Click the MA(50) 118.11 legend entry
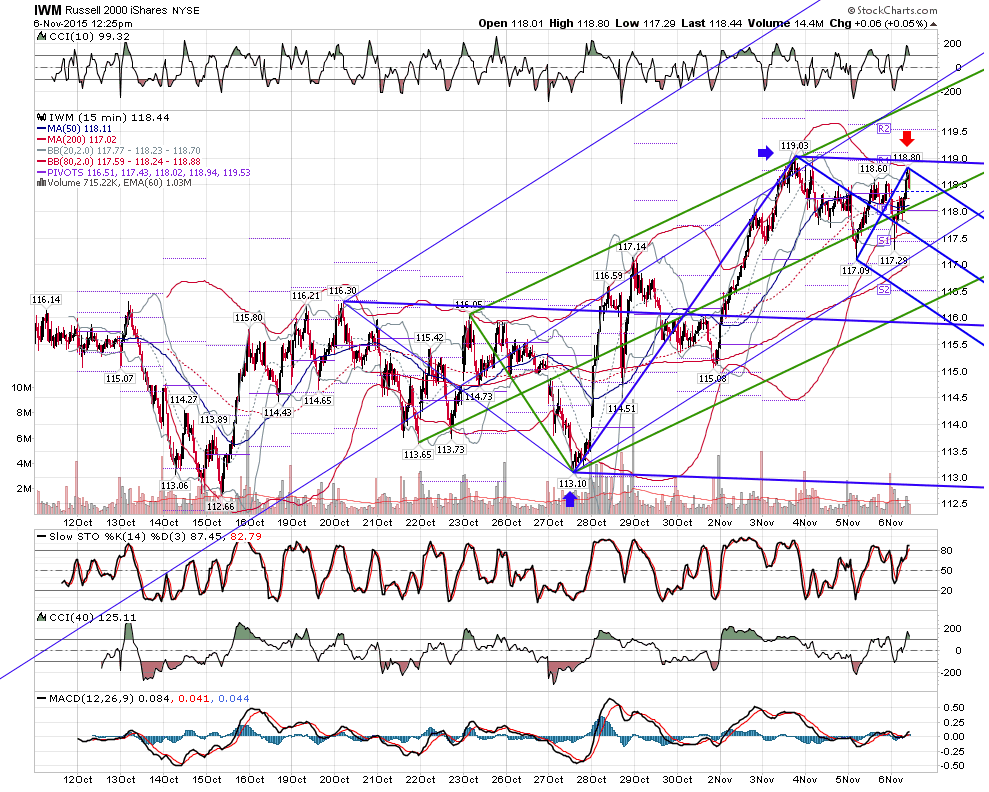Screen dimensions: 989x792 (74, 129)
